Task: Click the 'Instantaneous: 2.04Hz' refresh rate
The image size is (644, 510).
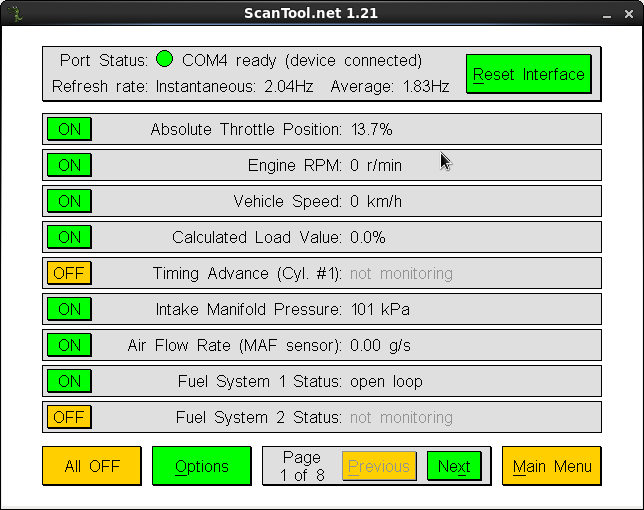Action: coord(235,87)
